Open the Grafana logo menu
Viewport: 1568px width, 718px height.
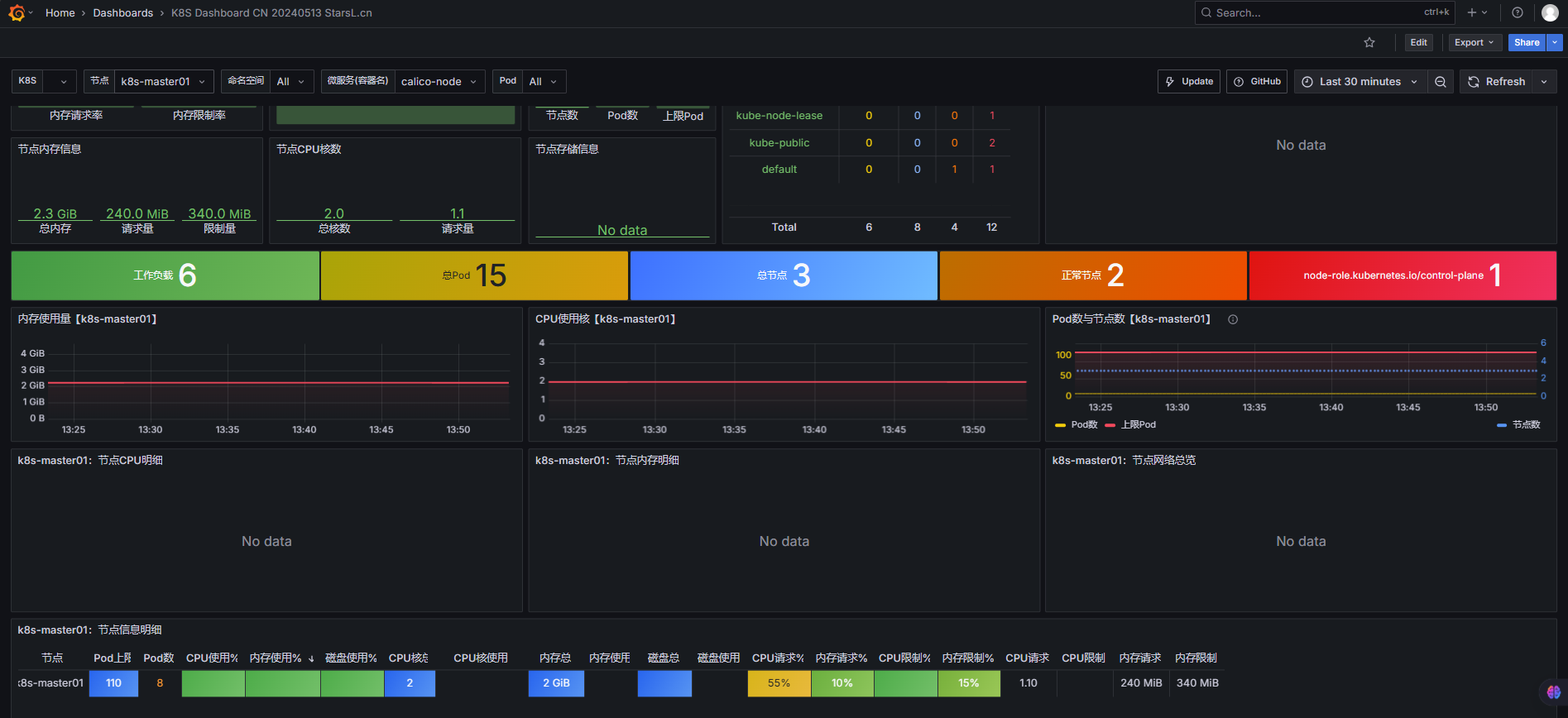coord(17,13)
